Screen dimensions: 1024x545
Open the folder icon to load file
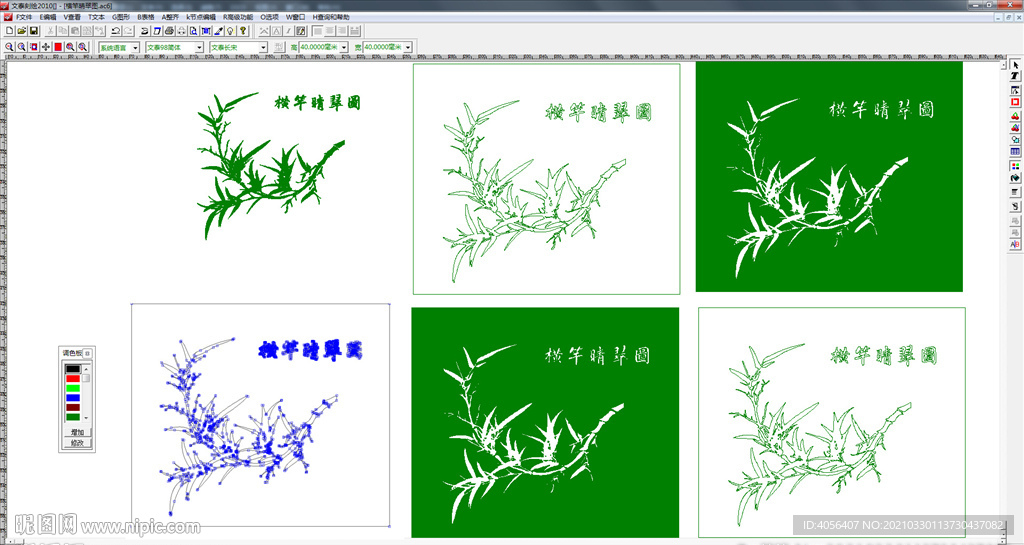(21, 32)
